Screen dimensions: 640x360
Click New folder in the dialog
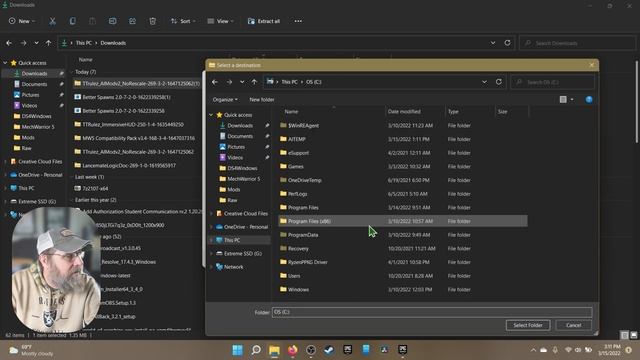262,100
